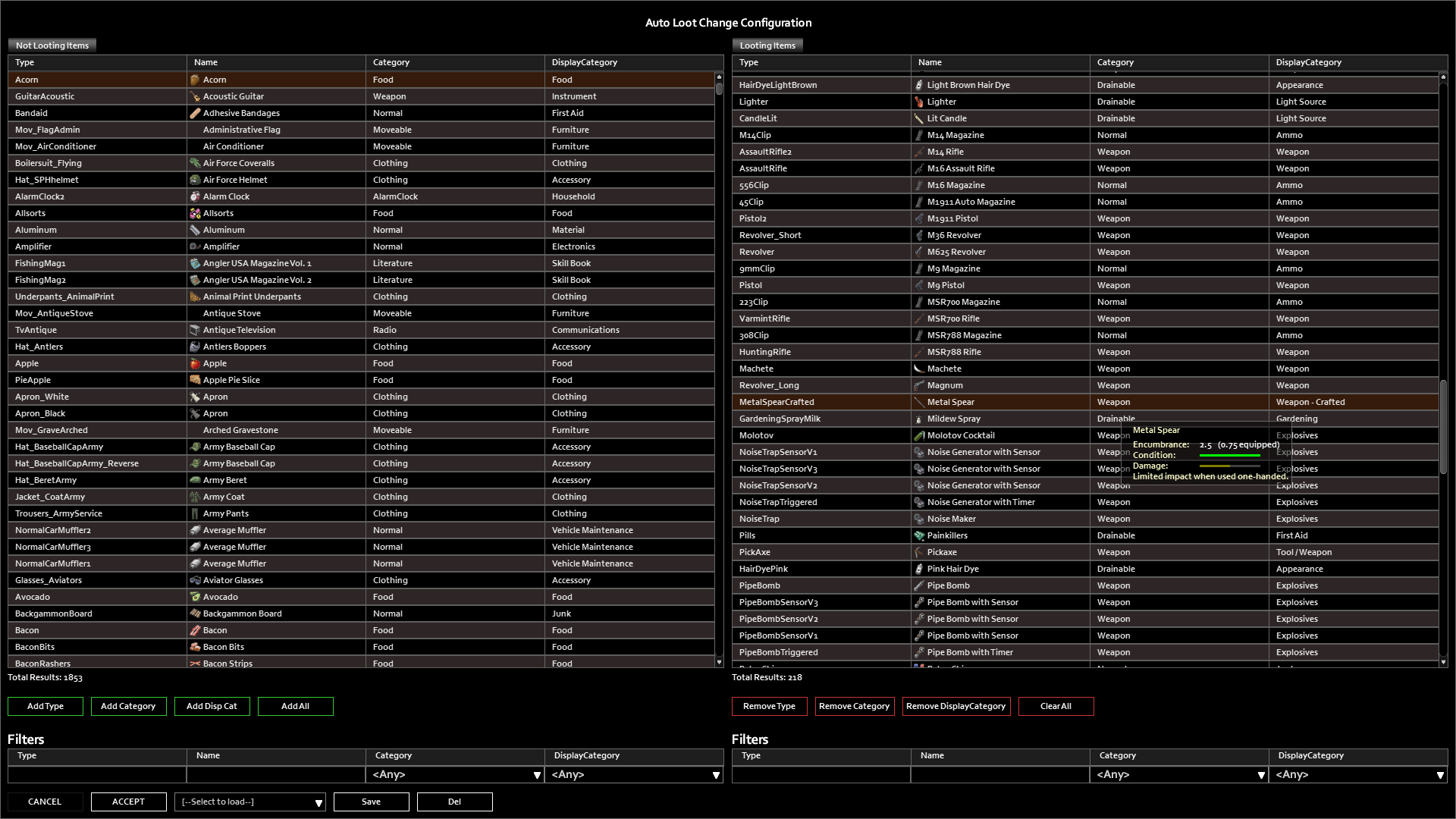Expand the Select to load preset dropdown
Image resolution: width=1456 pixels, height=819 pixels.
click(249, 802)
